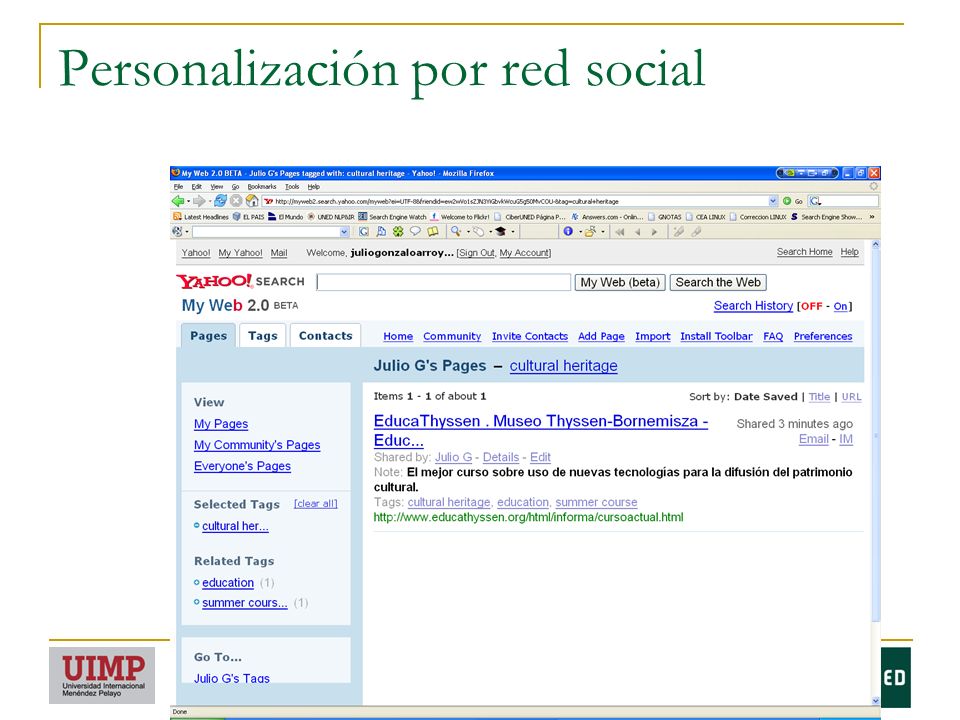
Task: Click the Firefox Forward arrow
Action: point(199,201)
